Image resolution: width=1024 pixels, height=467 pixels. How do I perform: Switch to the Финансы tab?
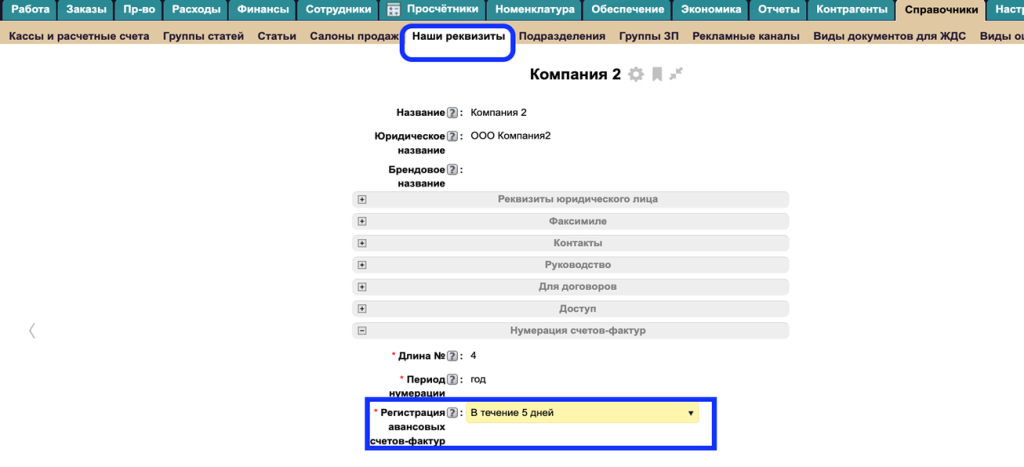tap(263, 10)
